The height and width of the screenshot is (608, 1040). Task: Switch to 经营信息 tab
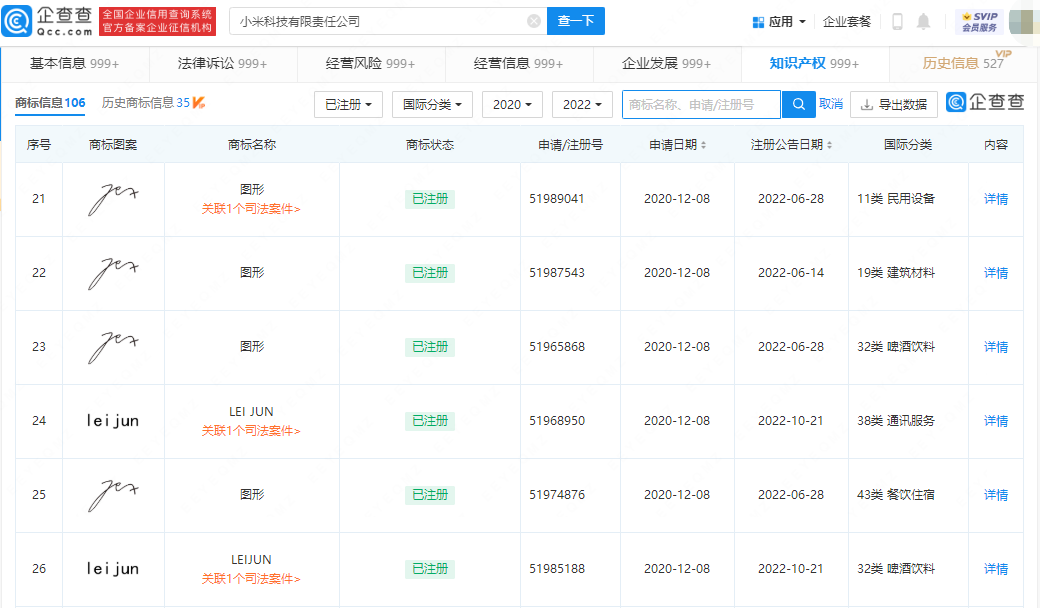coord(518,64)
